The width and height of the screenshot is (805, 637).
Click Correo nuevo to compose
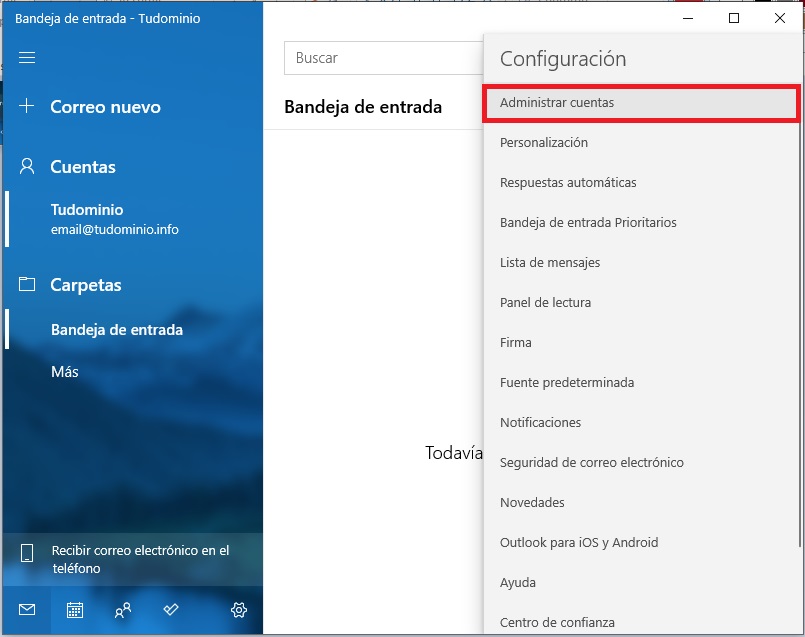pos(105,107)
